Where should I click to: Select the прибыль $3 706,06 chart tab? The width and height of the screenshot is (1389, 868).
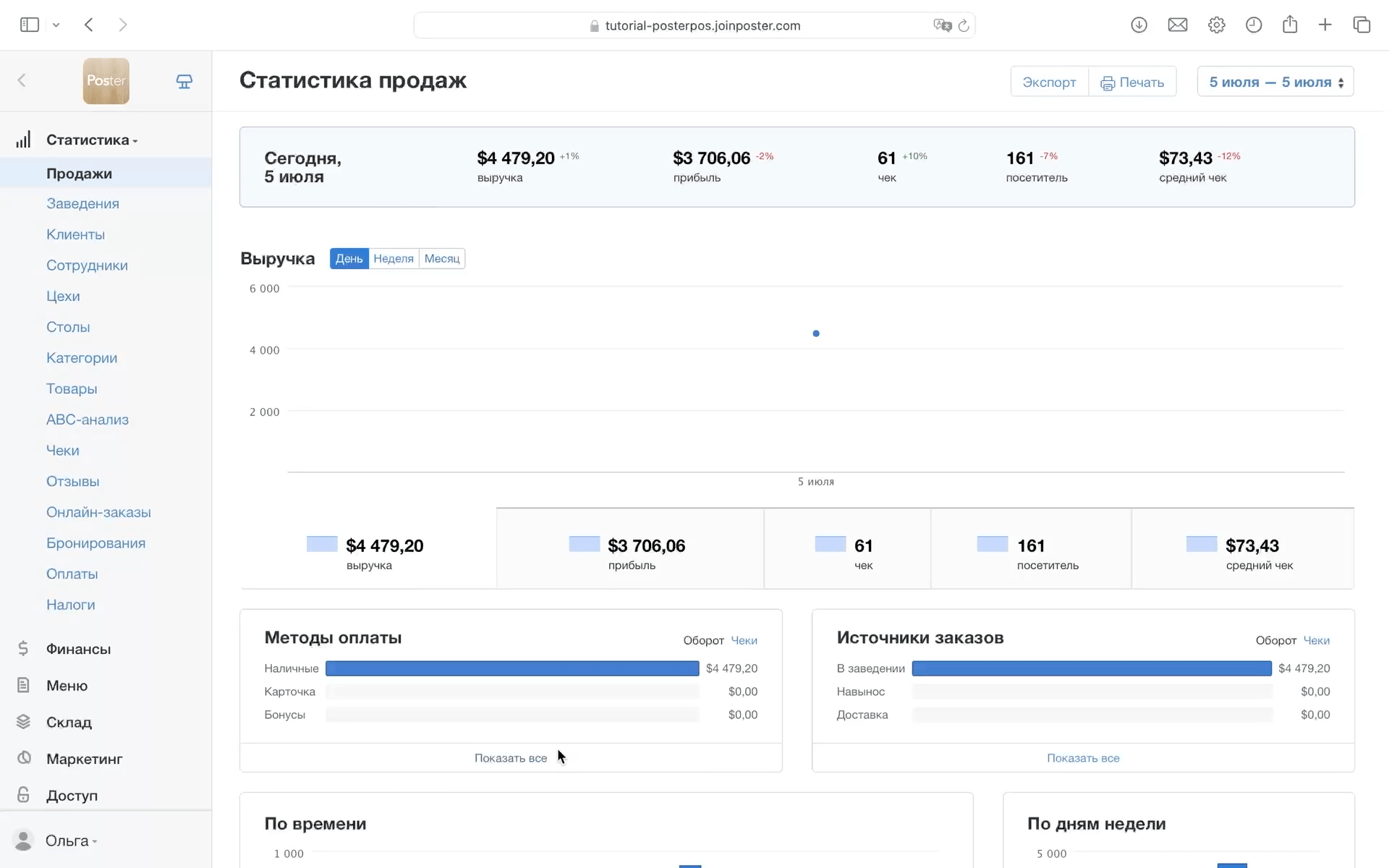(x=629, y=550)
